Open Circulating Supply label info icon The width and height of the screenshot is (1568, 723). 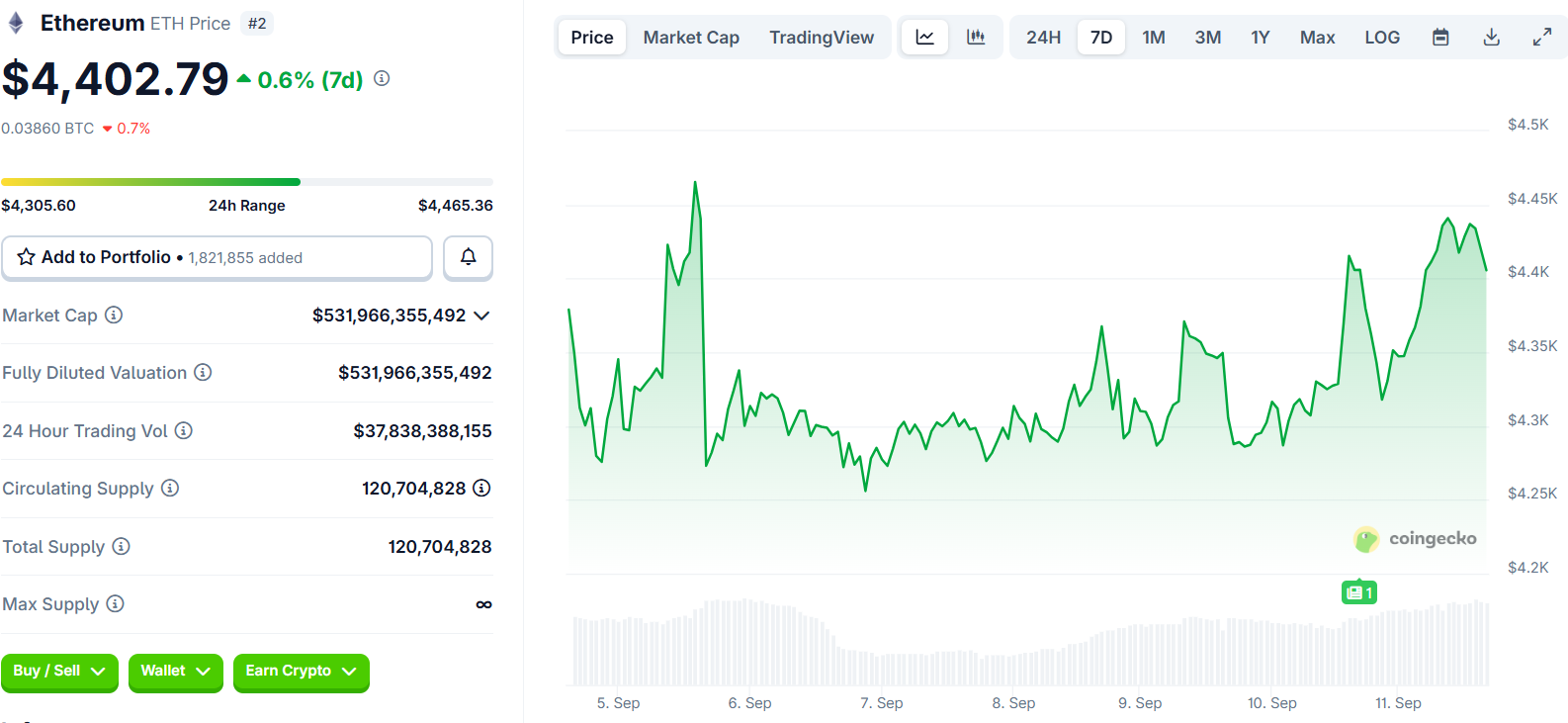pyautogui.click(x=170, y=488)
